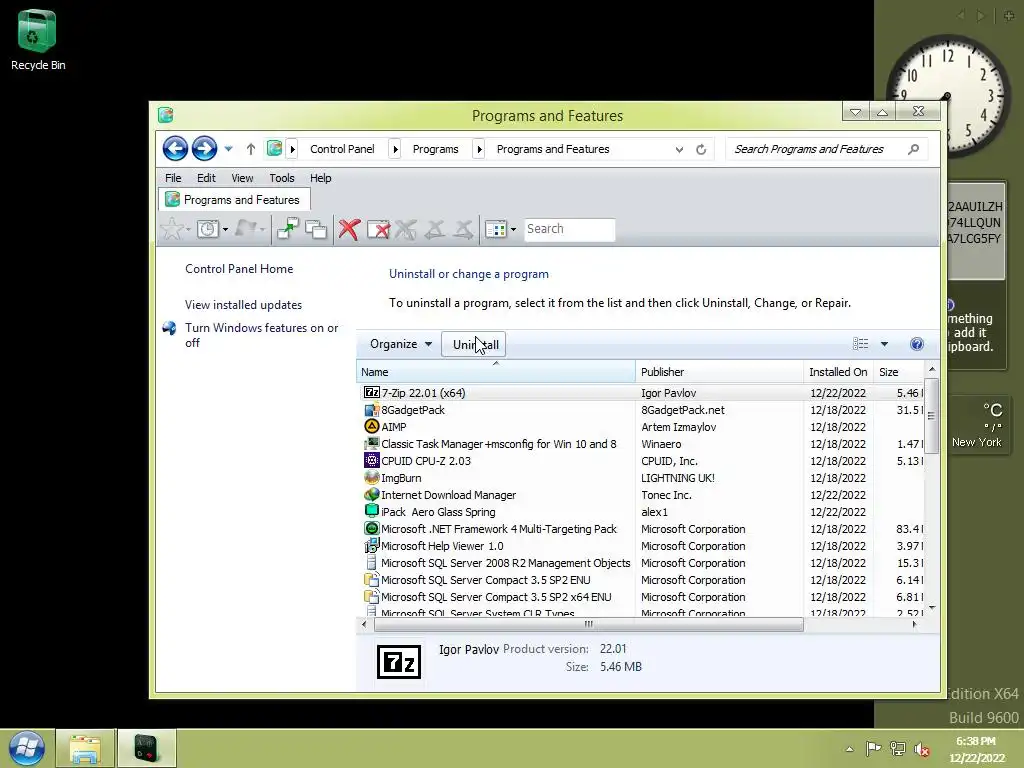This screenshot has height=768, width=1024.
Task: Click the horizontal scrollbar thumb
Action: pos(588,624)
